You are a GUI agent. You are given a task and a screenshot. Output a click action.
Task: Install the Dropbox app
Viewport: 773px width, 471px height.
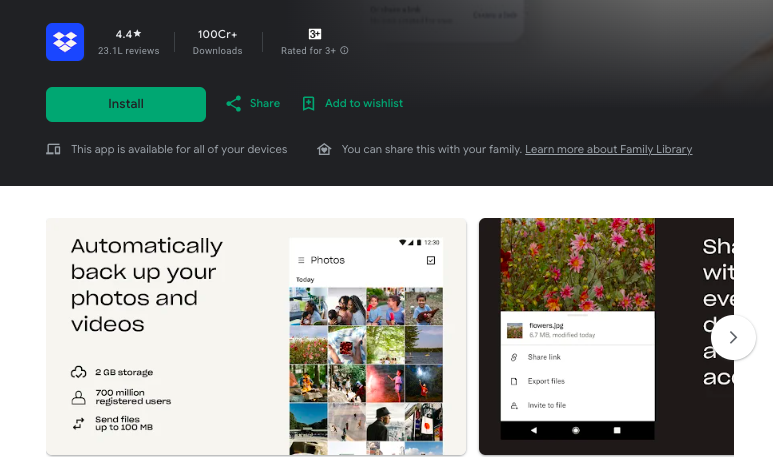coord(126,104)
